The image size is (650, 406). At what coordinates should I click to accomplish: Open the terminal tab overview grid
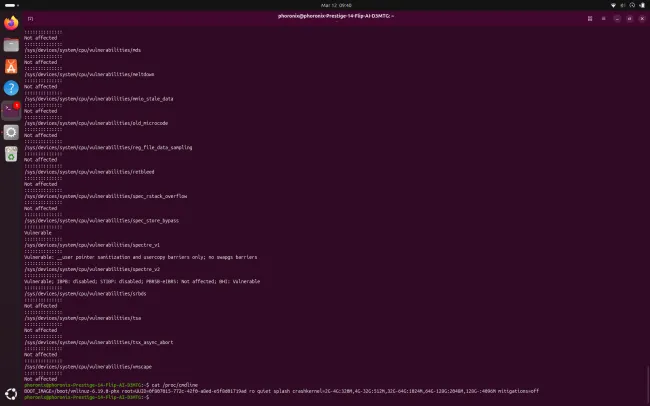pos(590,19)
